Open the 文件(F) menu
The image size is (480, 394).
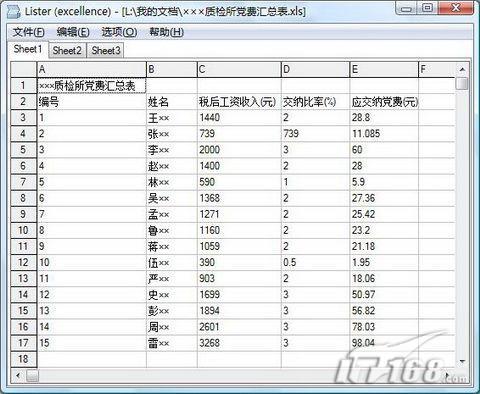pyautogui.click(x=29, y=32)
